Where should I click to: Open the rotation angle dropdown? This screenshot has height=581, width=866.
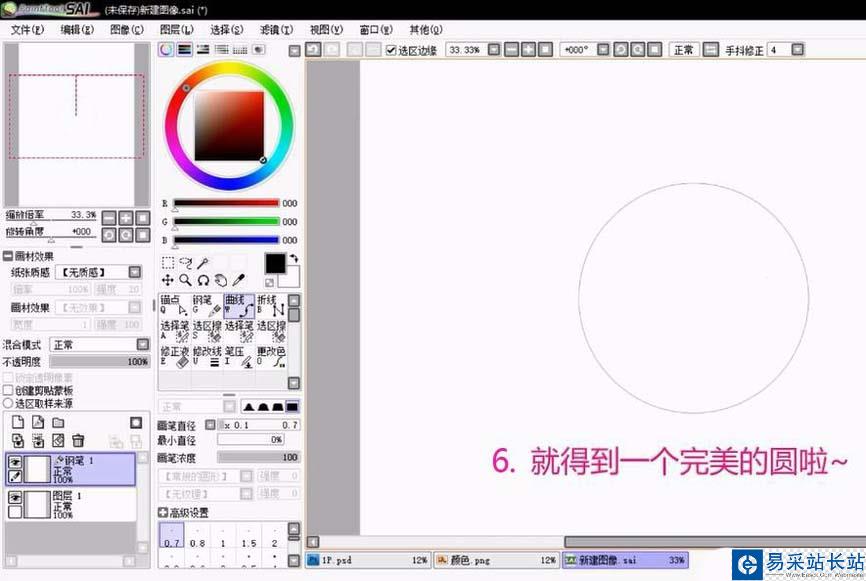click(603, 50)
